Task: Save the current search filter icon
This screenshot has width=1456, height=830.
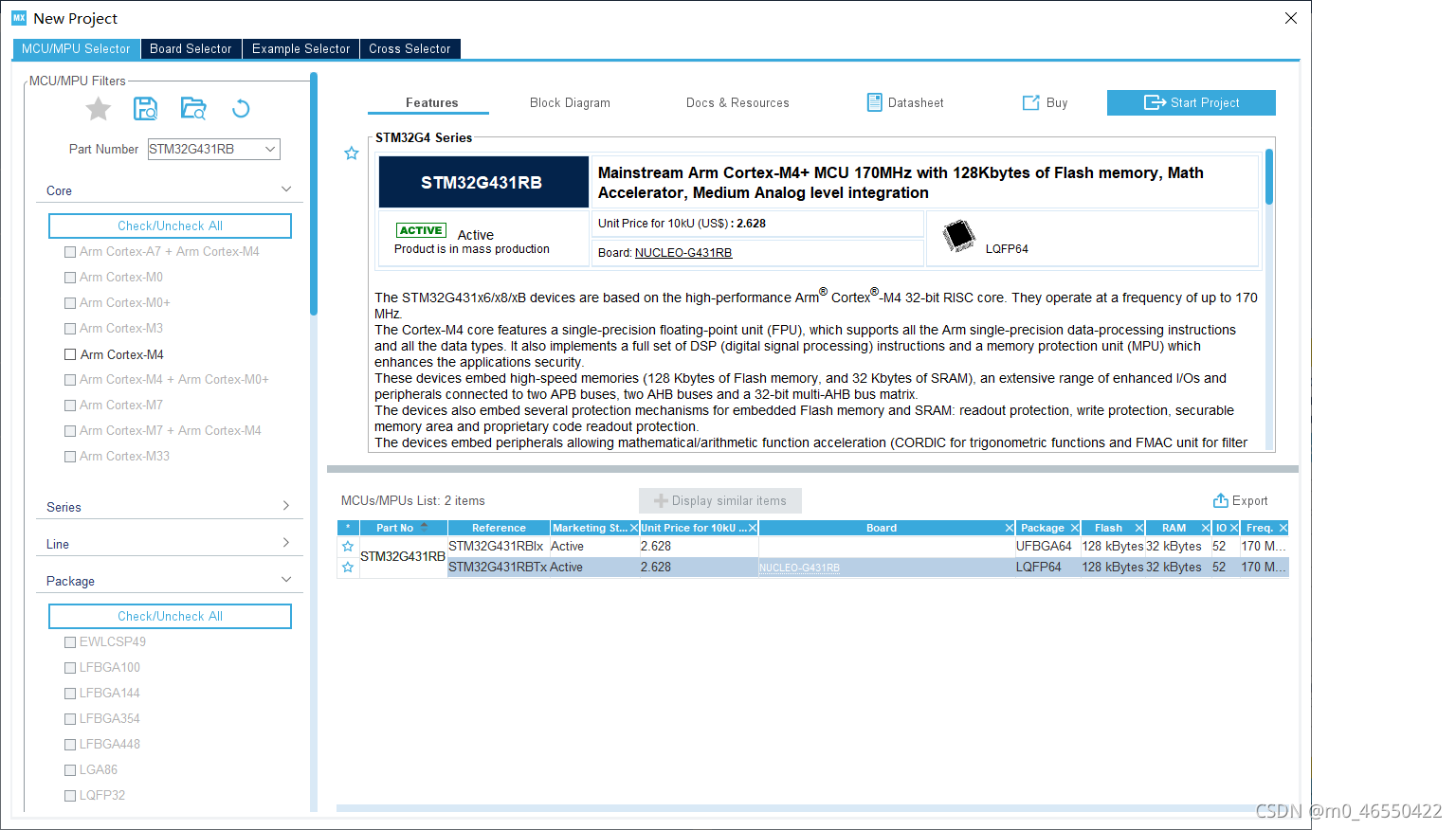Action: coord(145,109)
